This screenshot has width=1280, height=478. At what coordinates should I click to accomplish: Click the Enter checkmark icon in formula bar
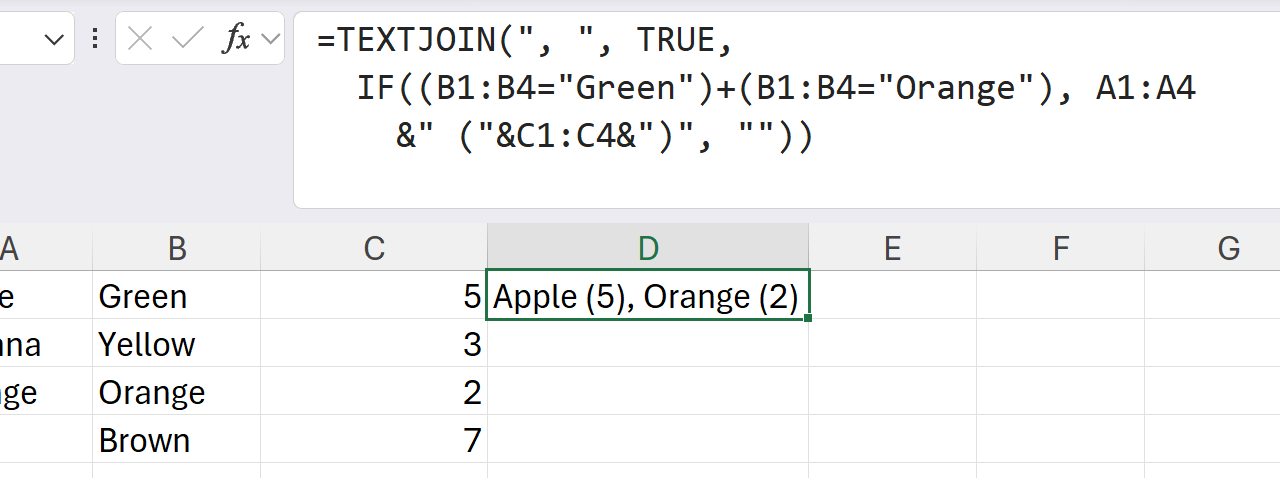[187, 39]
